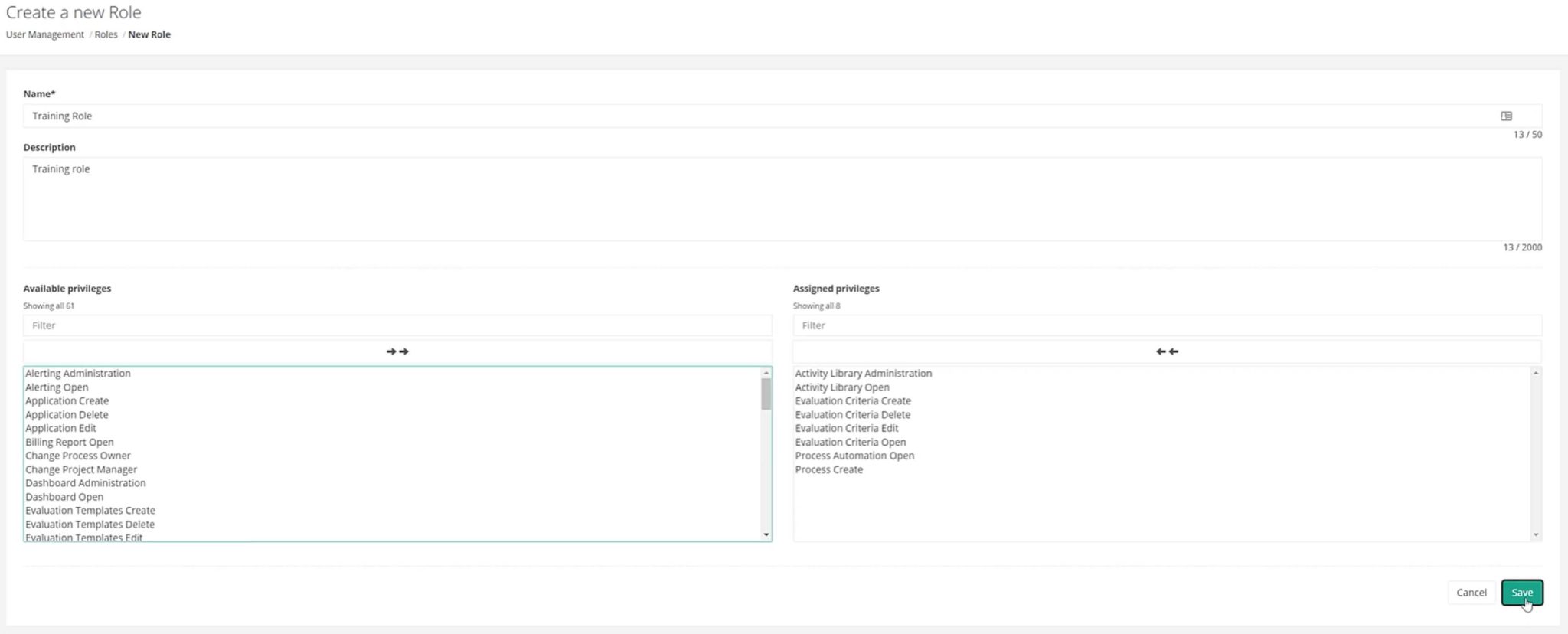Cancel the role creation
The height and width of the screenshot is (634, 1568).
1471,593
